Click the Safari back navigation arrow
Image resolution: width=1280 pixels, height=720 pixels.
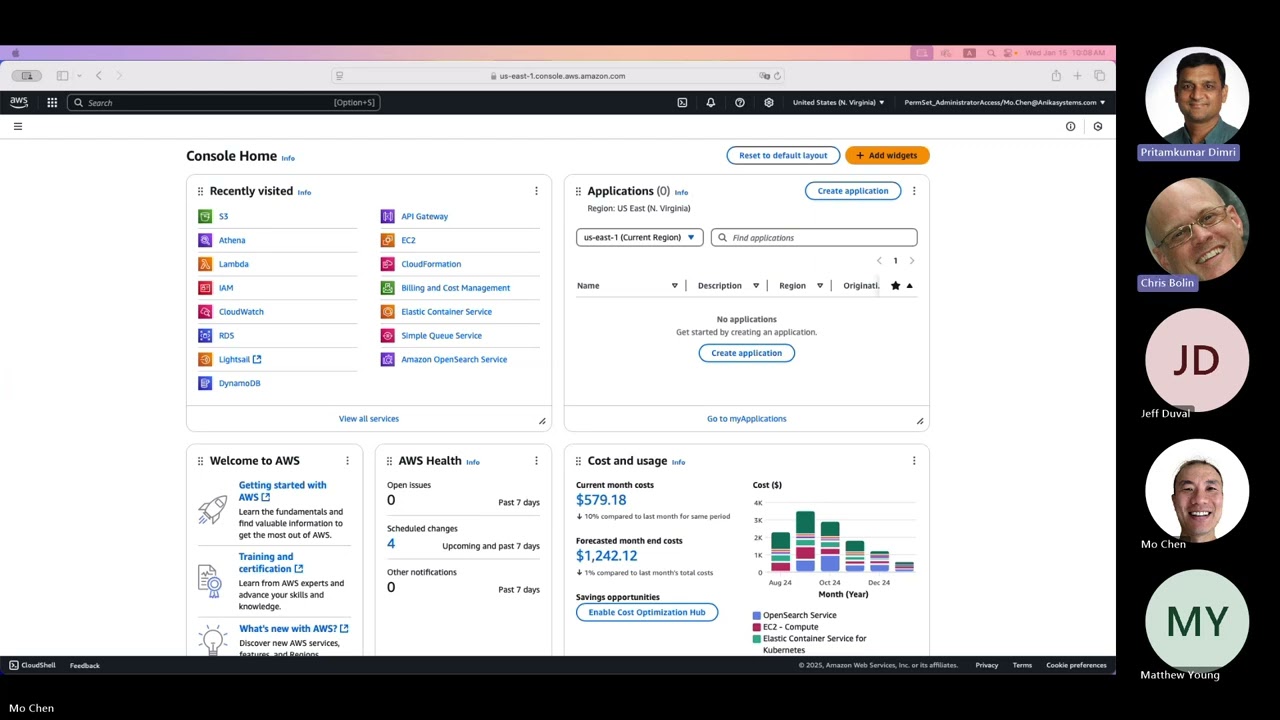pos(98,76)
